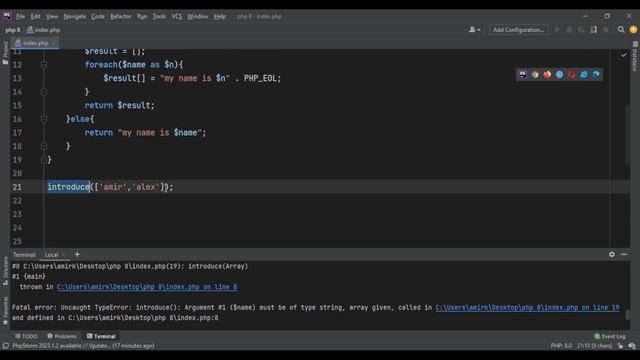
Task: Click the Run with Coverage icon
Action: [581, 30]
